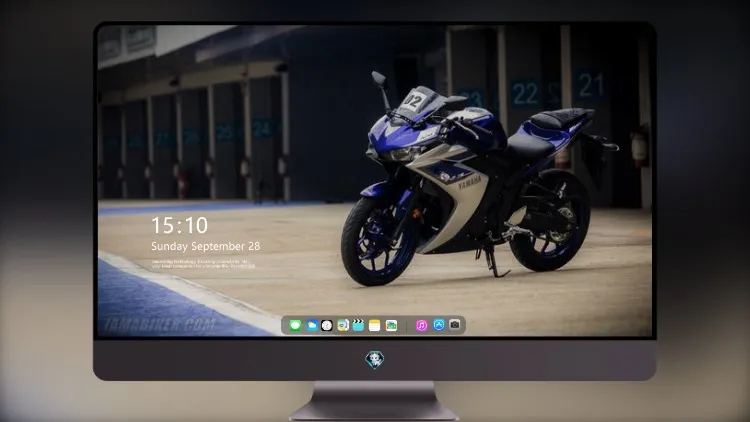Open the Contacts-style icon next to Clock

[343, 325]
